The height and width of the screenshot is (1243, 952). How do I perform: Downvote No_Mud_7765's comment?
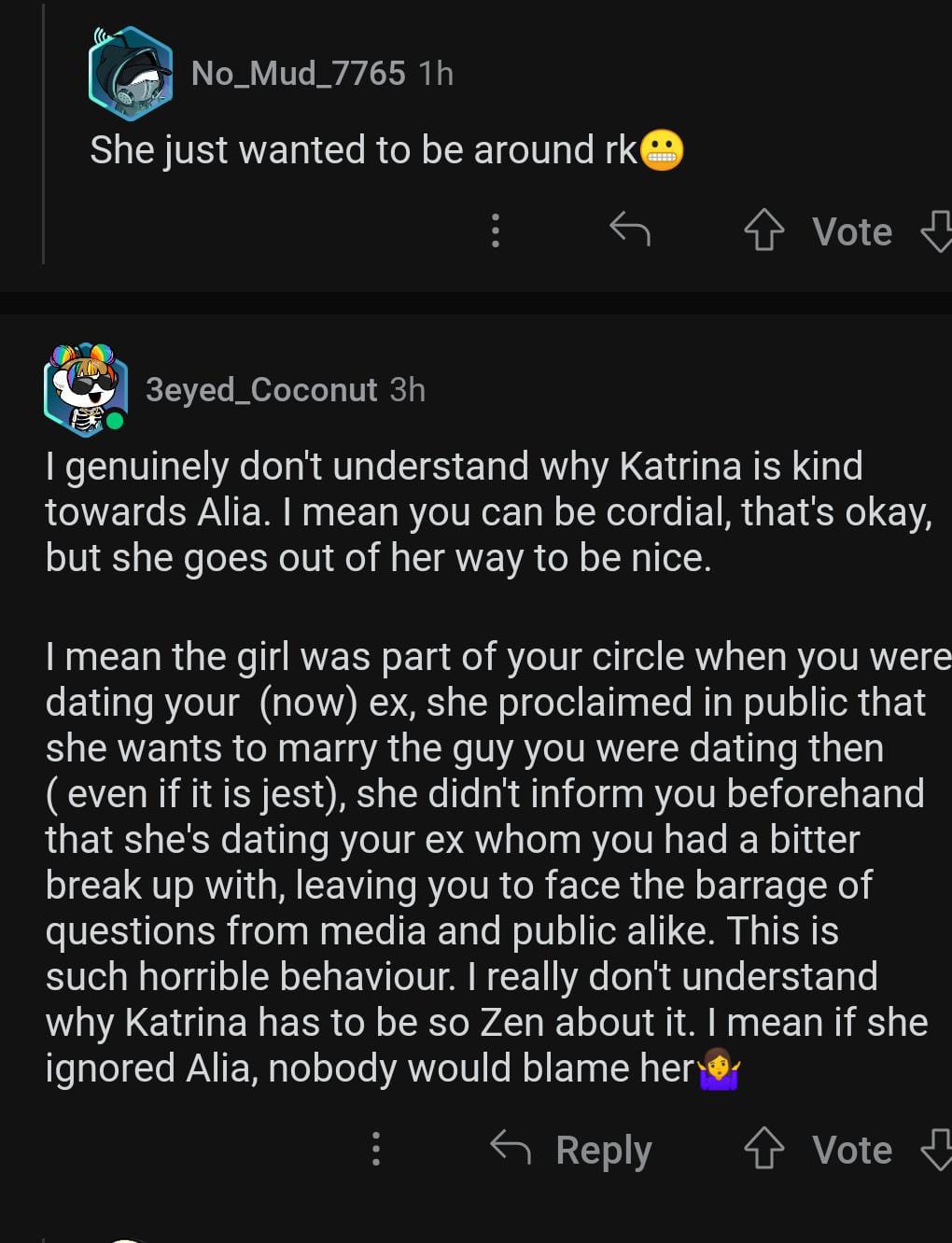pos(937,230)
